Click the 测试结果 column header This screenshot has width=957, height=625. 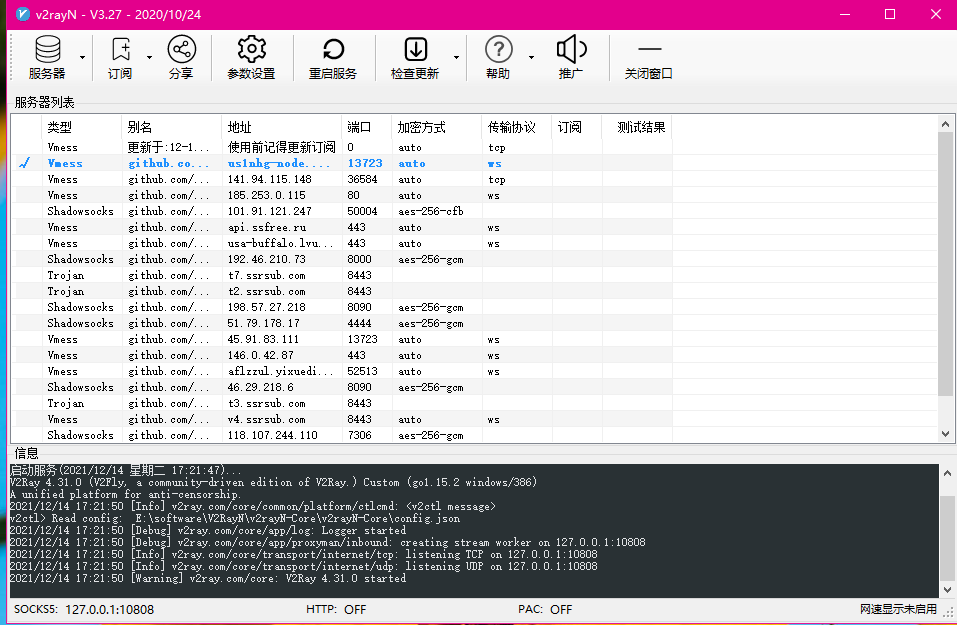tap(637, 127)
